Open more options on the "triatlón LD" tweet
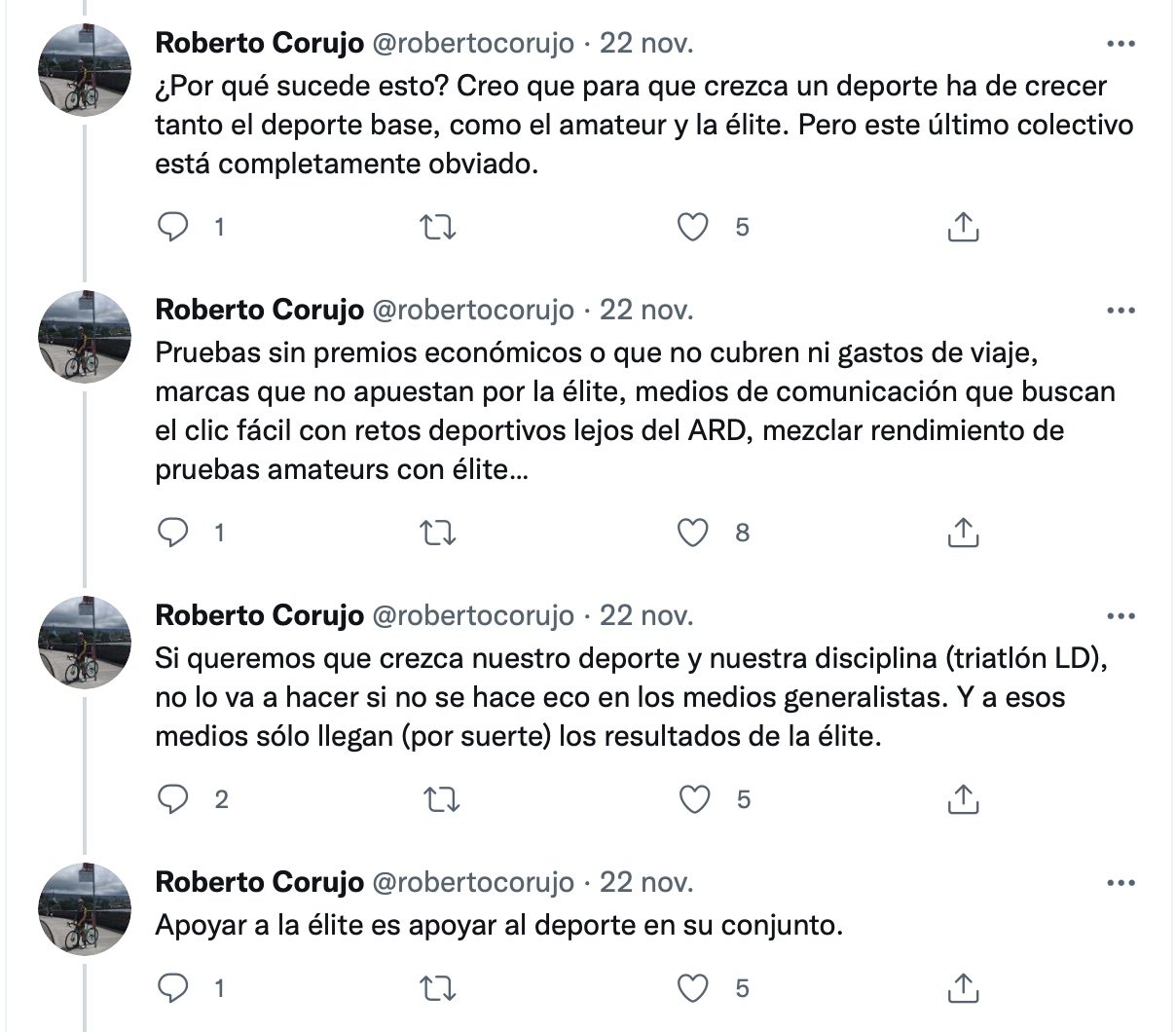Viewport: 1176px width, 1032px height. click(1121, 616)
